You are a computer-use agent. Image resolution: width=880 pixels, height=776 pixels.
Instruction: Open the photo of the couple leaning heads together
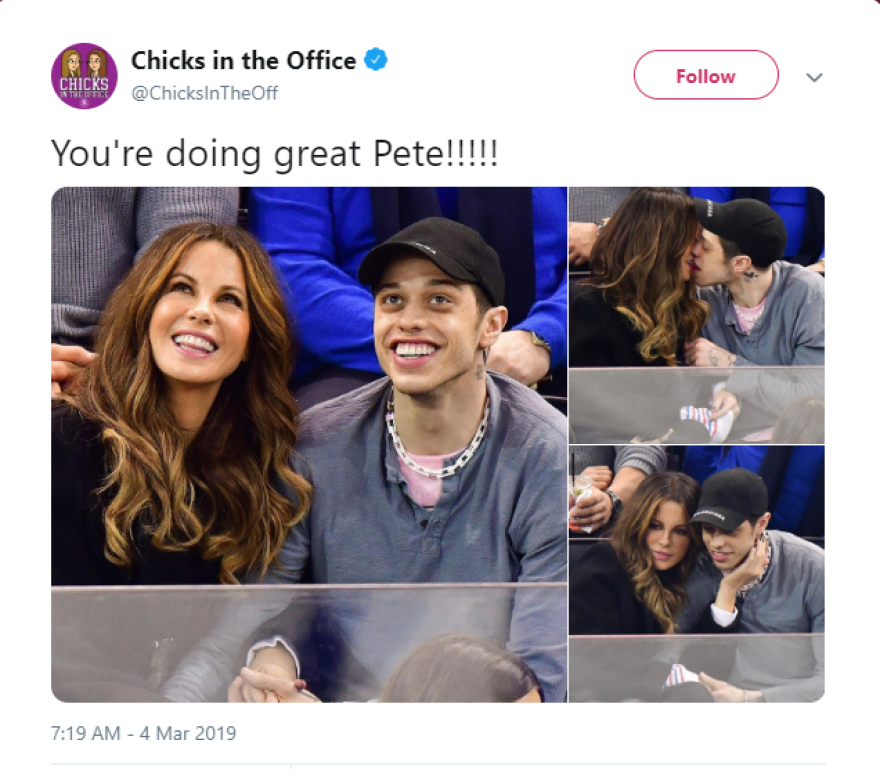696,574
